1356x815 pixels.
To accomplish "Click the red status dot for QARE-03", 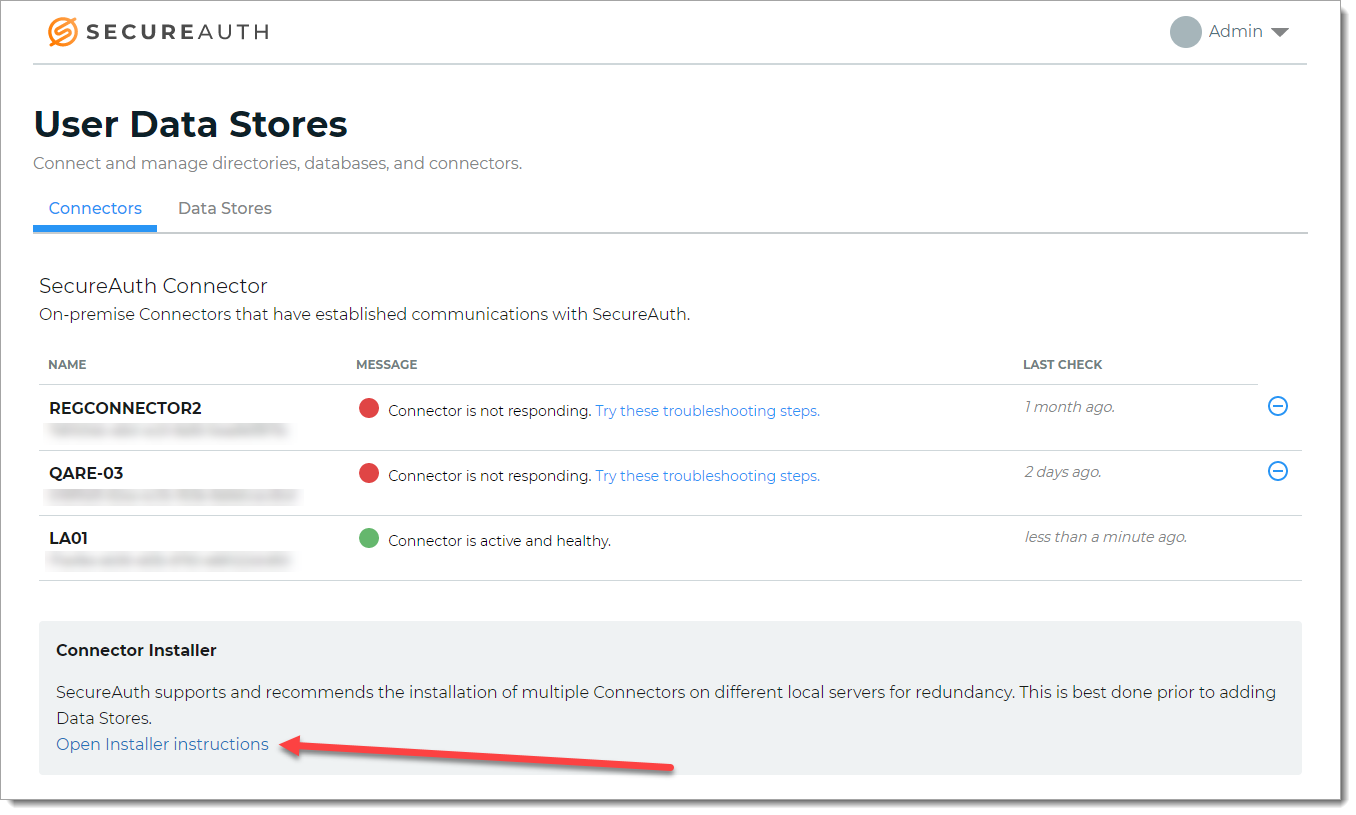I will pyautogui.click(x=369, y=474).
